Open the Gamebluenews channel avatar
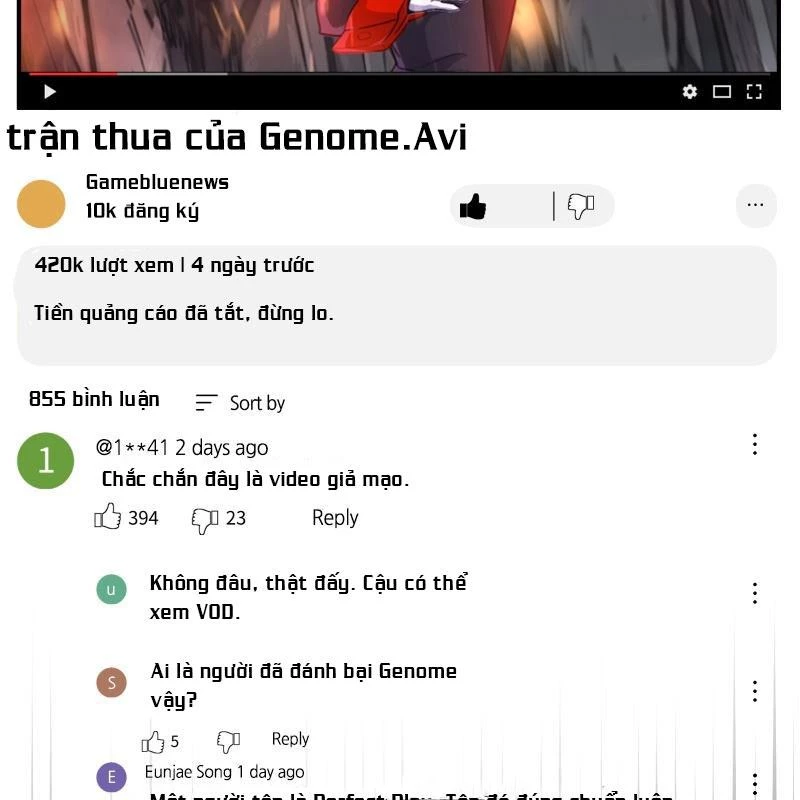This screenshot has width=800, height=800. (41, 204)
